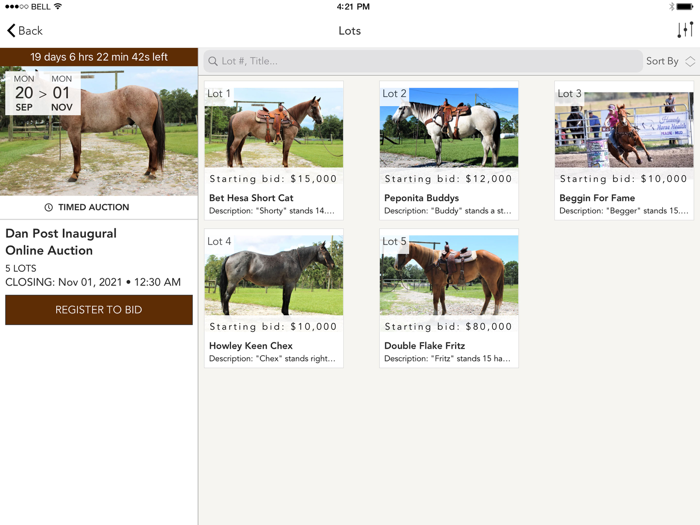Viewport: 700px width, 525px height.
Task: Click Starting bid: $80,000 text
Action: pyautogui.click(x=448, y=326)
